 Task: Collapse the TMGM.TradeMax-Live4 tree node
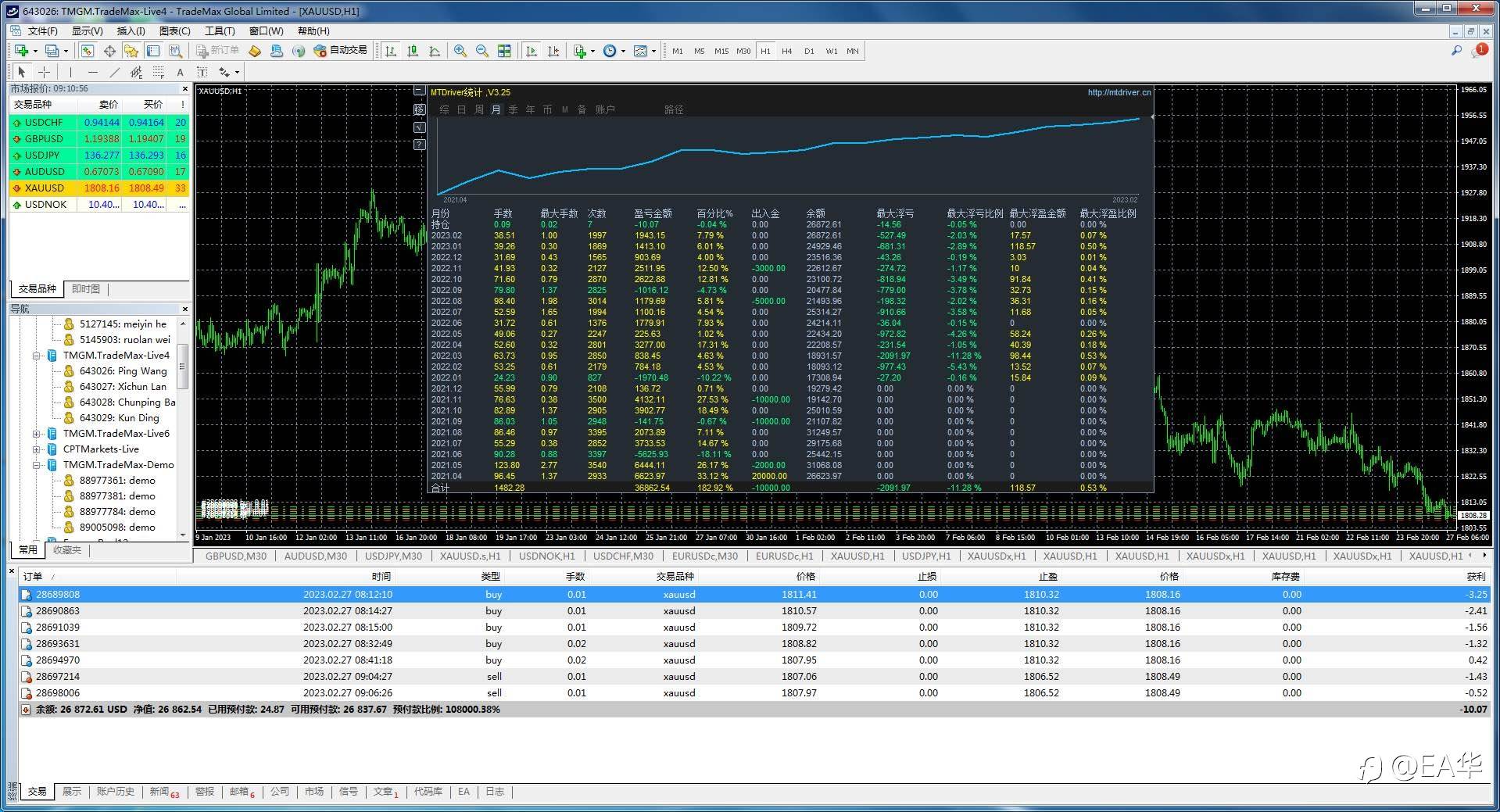point(37,356)
